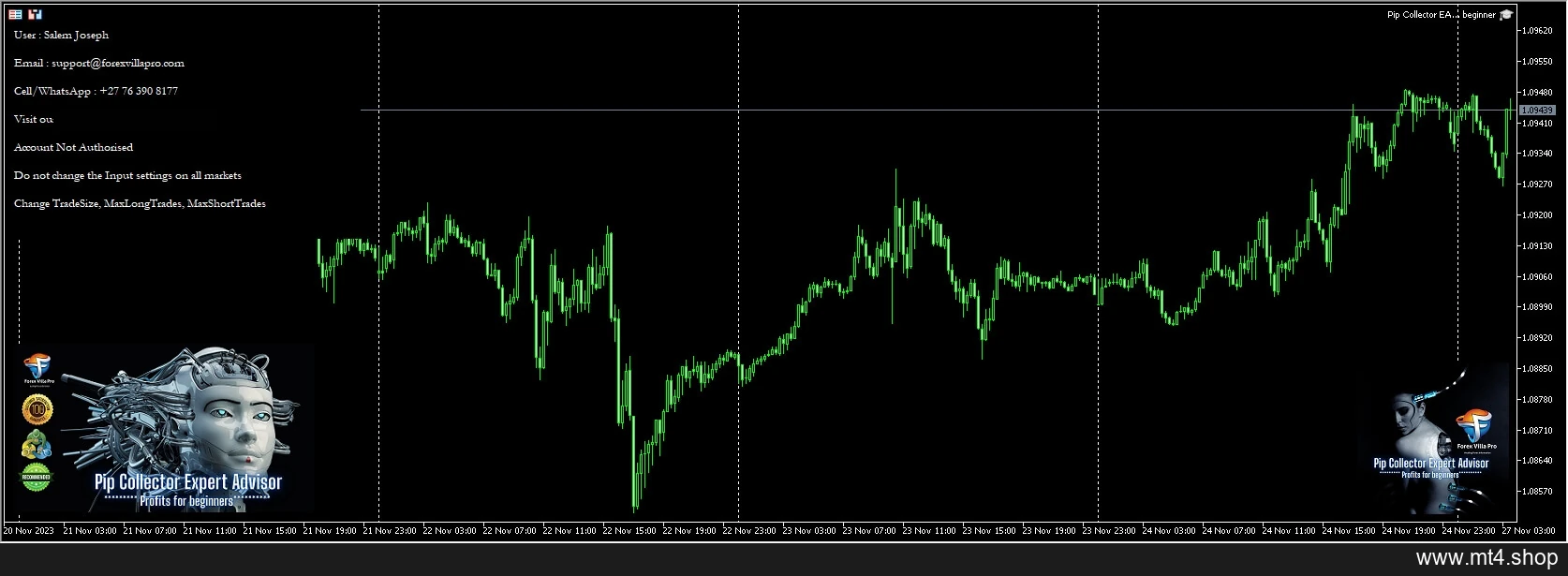Image resolution: width=1568 pixels, height=576 pixels.
Task: Click the 1.09270 price scale label
Action: [1538, 185]
